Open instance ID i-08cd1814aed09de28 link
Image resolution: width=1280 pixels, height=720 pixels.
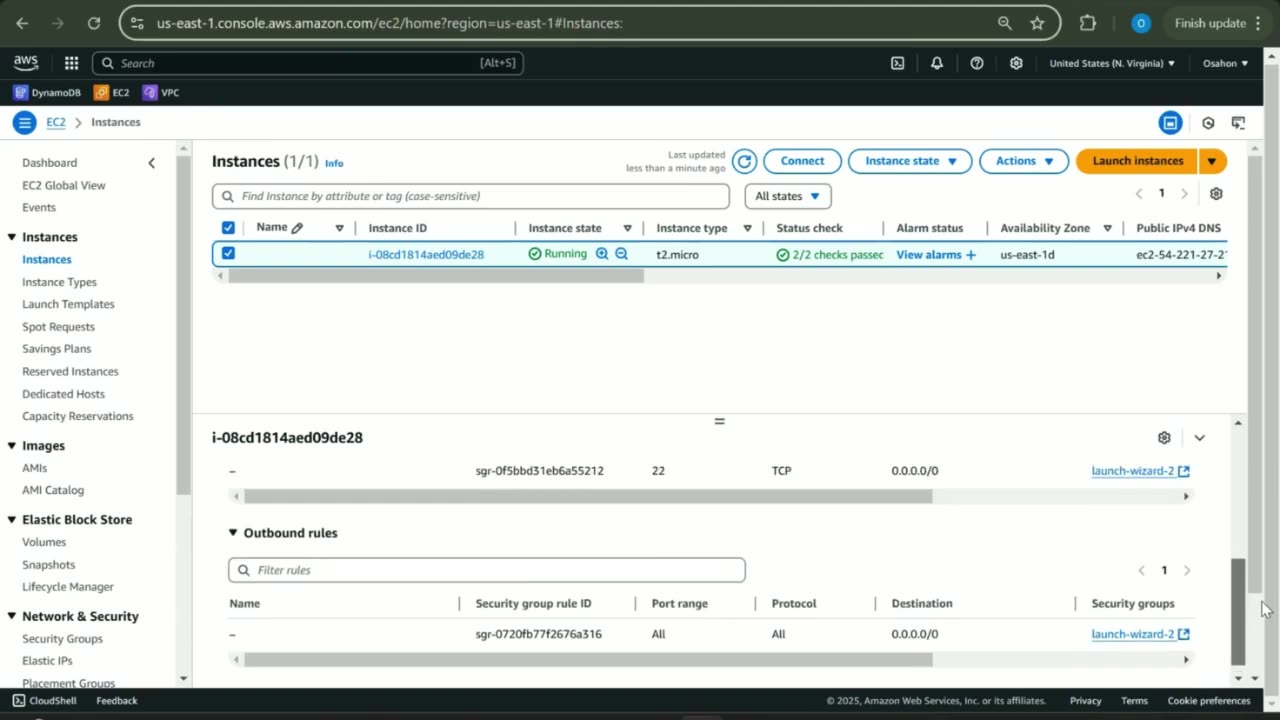tap(426, 254)
